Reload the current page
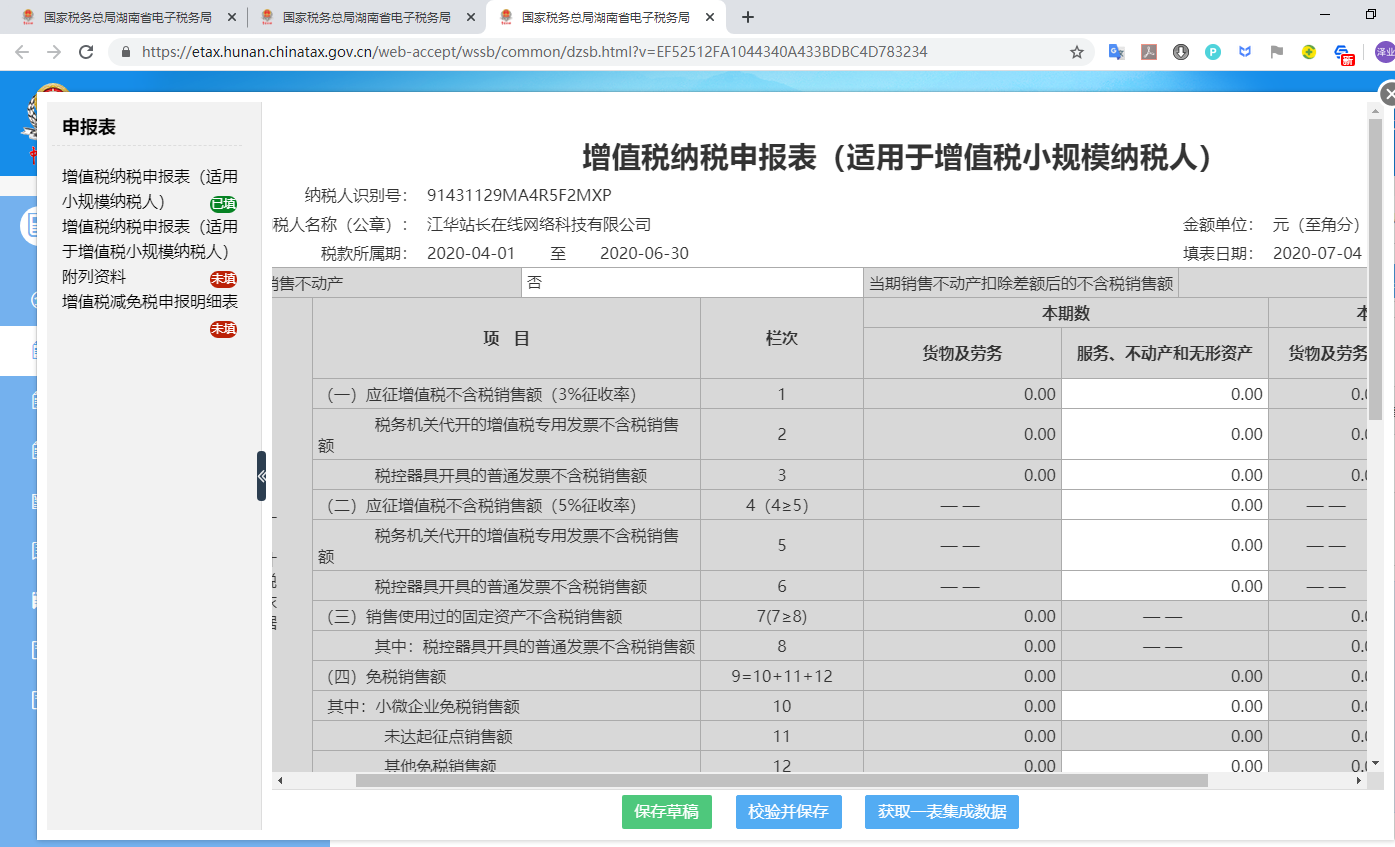Viewport: 1395px width, 847px height. coord(86,52)
